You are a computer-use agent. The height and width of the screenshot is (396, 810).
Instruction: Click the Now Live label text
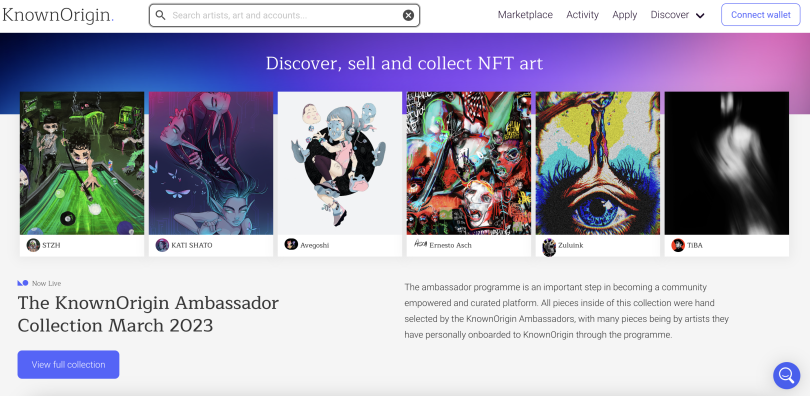pyautogui.click(x=46, y=283)
